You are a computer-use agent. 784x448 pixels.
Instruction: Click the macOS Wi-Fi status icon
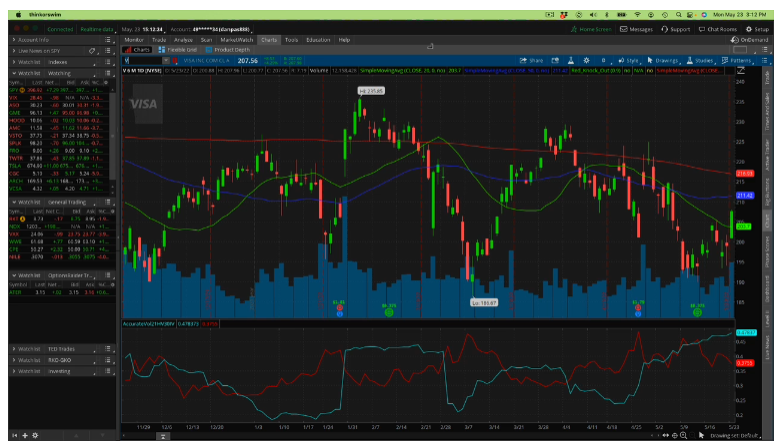tap(637, 15)
